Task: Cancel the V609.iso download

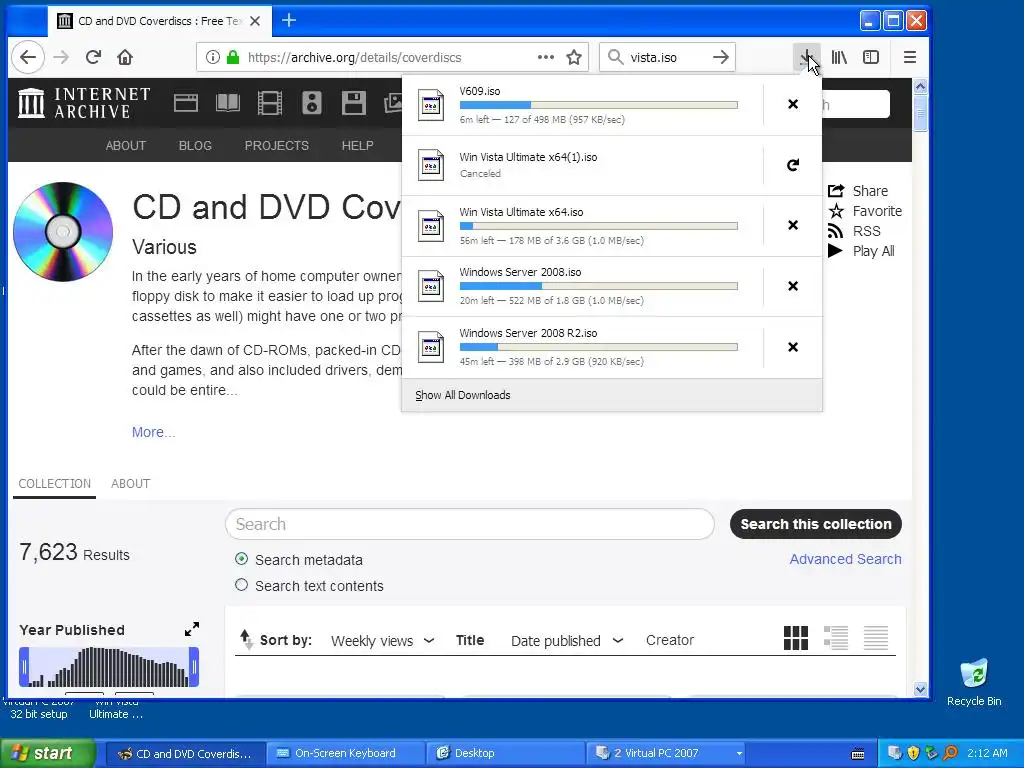Action: (793, 104)
